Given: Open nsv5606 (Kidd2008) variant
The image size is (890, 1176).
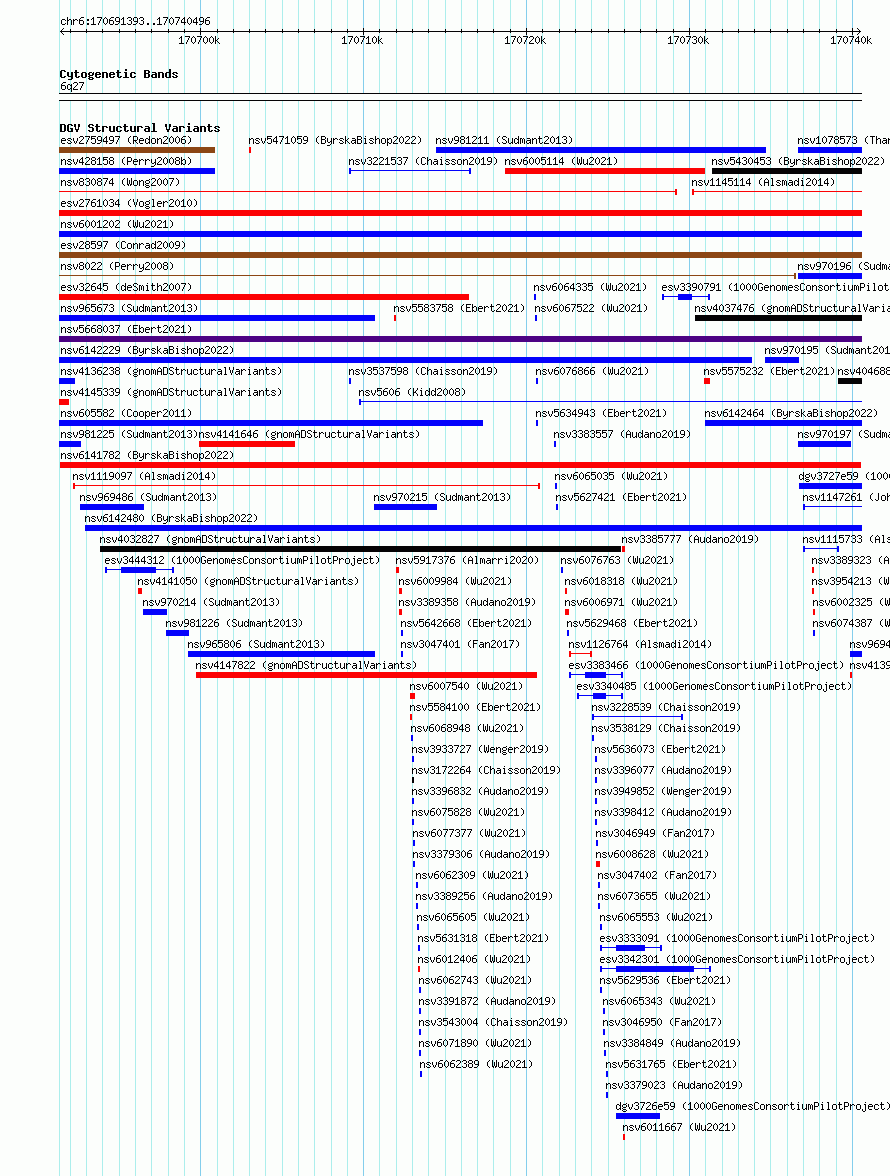Looking at the screenshot, I should click(x=412, y=392).
